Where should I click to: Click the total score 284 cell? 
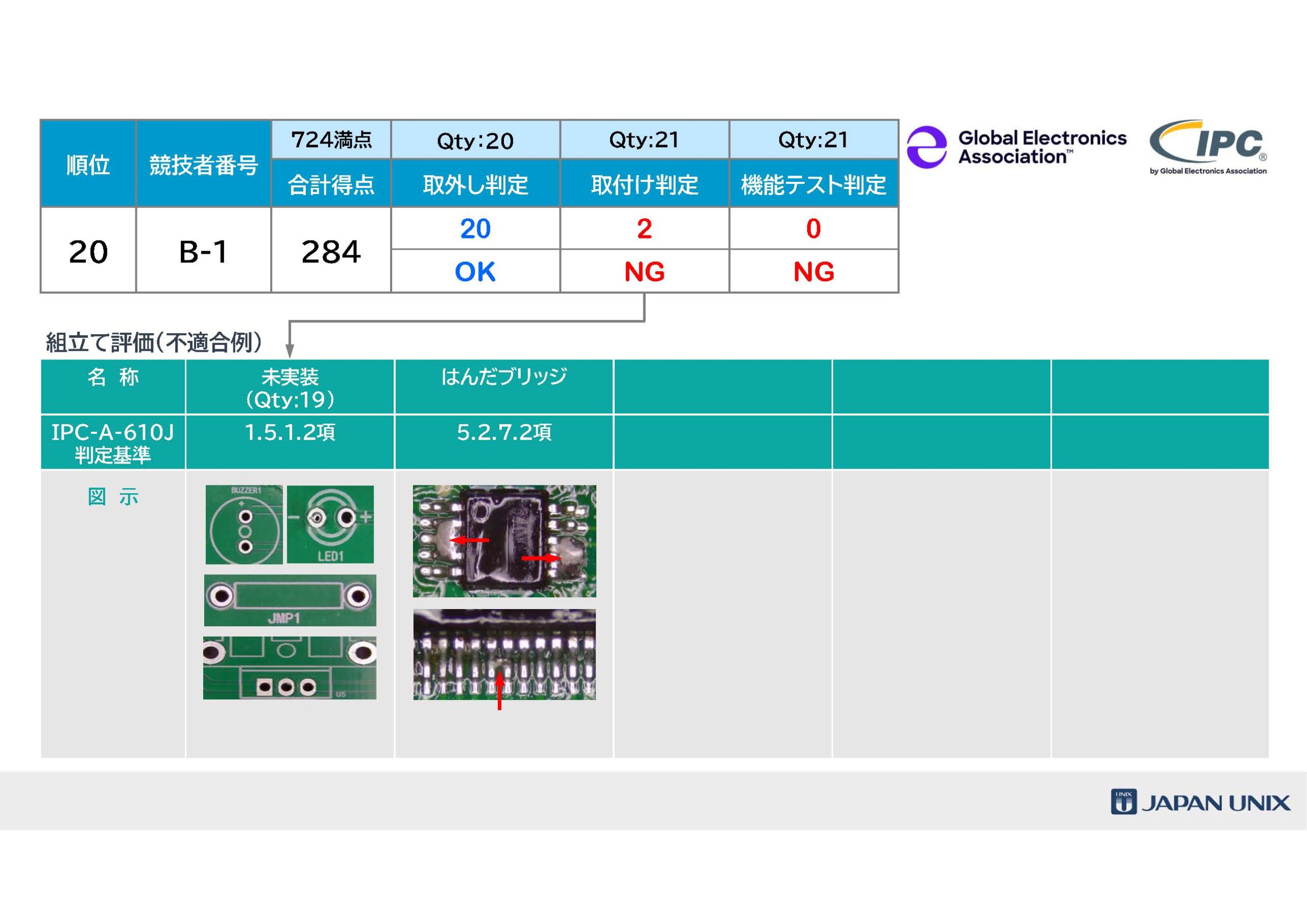coord(331,251)
